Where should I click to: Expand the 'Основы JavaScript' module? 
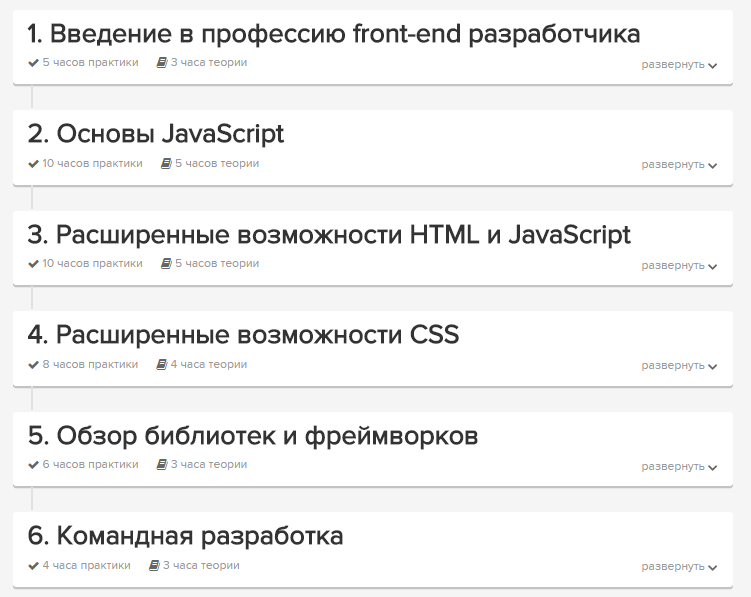point(679,165)
